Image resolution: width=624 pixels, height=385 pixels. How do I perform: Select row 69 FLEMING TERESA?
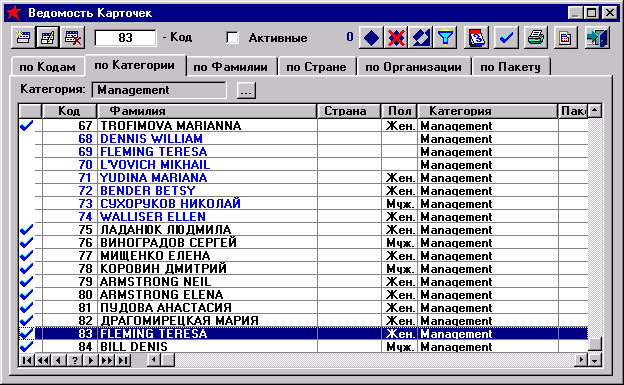click(x=303, y=152)
